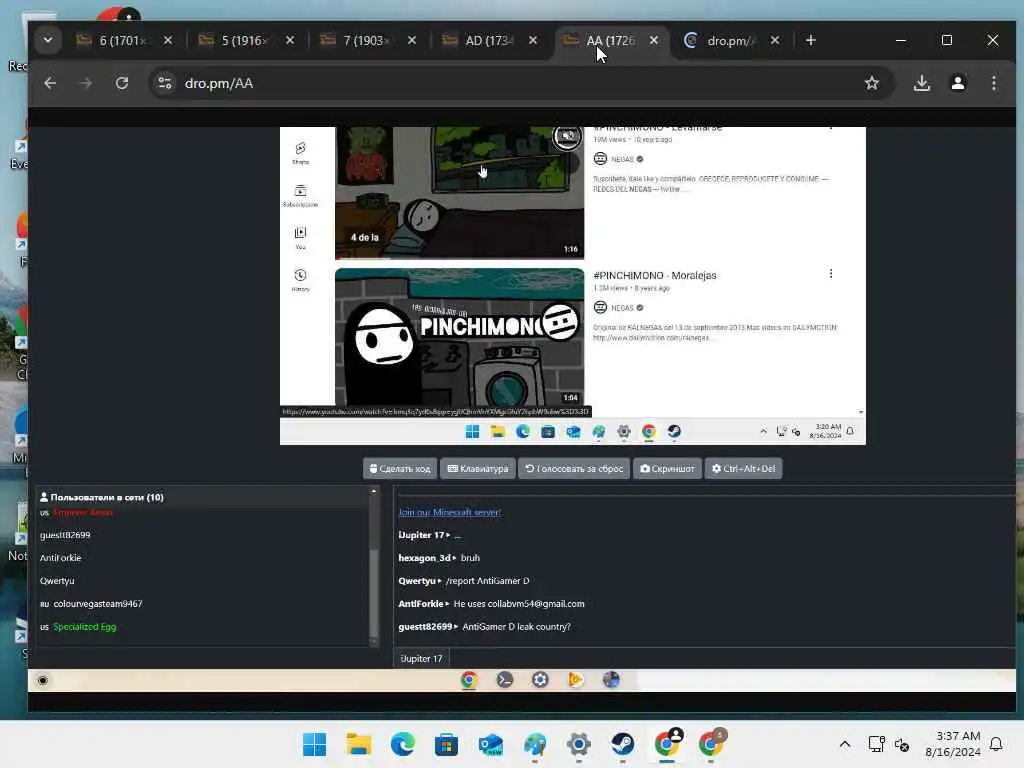Close the 'AD (1734' tab
This screenshot has width=1024, height=768.
click(533, 40)
